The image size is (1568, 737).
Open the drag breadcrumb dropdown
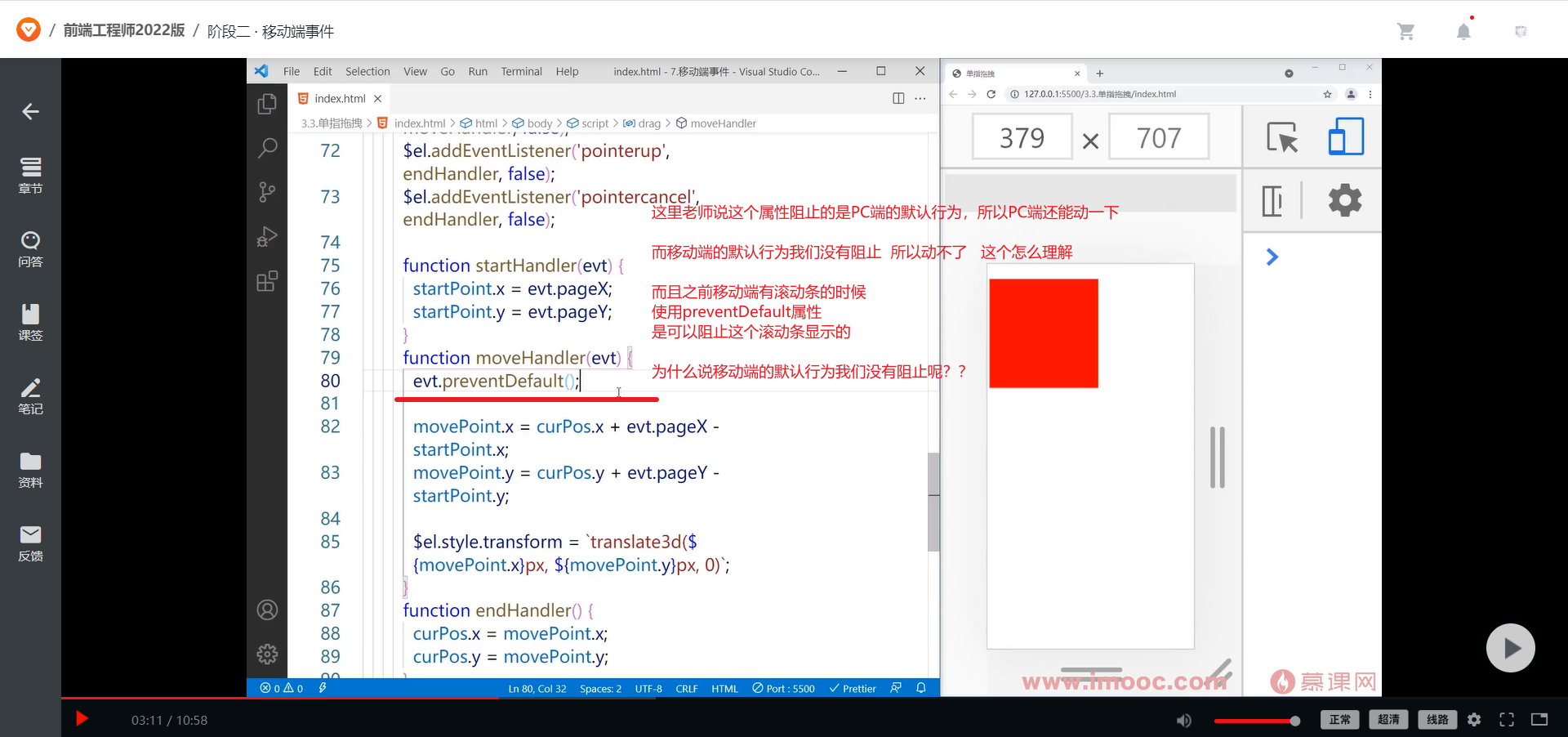pos(642,123)
